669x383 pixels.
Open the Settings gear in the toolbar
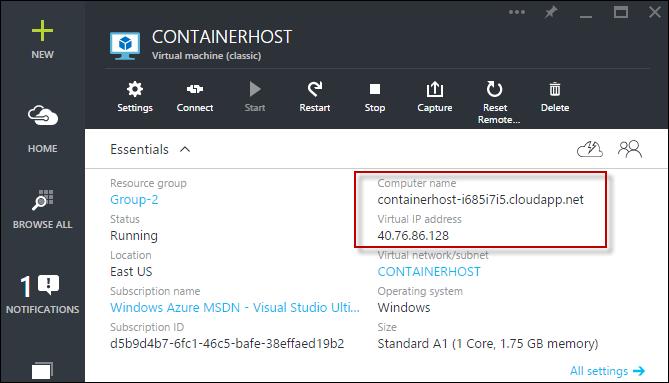pos(135,97)
